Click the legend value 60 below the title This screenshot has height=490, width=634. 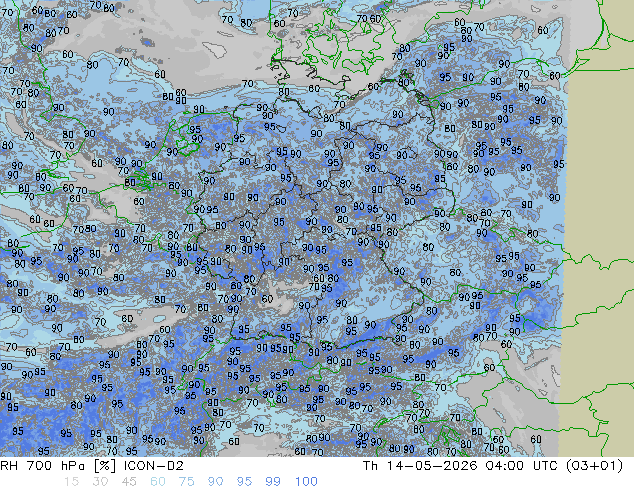pyautogui.click(x=158, y=482)
